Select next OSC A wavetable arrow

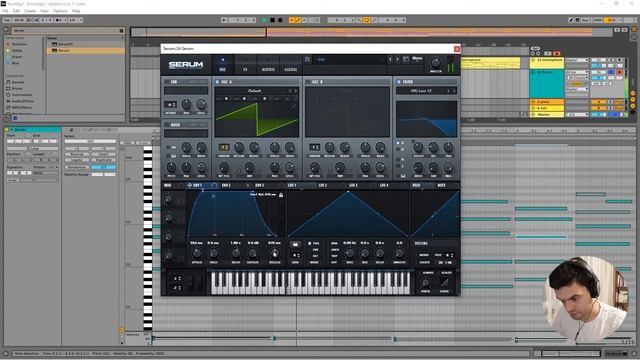(x=296, y=91)
